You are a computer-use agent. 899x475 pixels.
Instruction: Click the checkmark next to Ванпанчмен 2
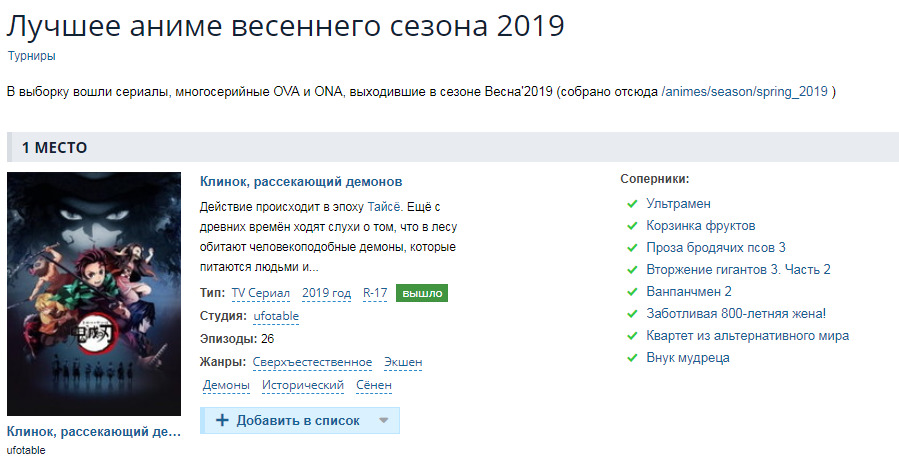click(x=632, y=292)
